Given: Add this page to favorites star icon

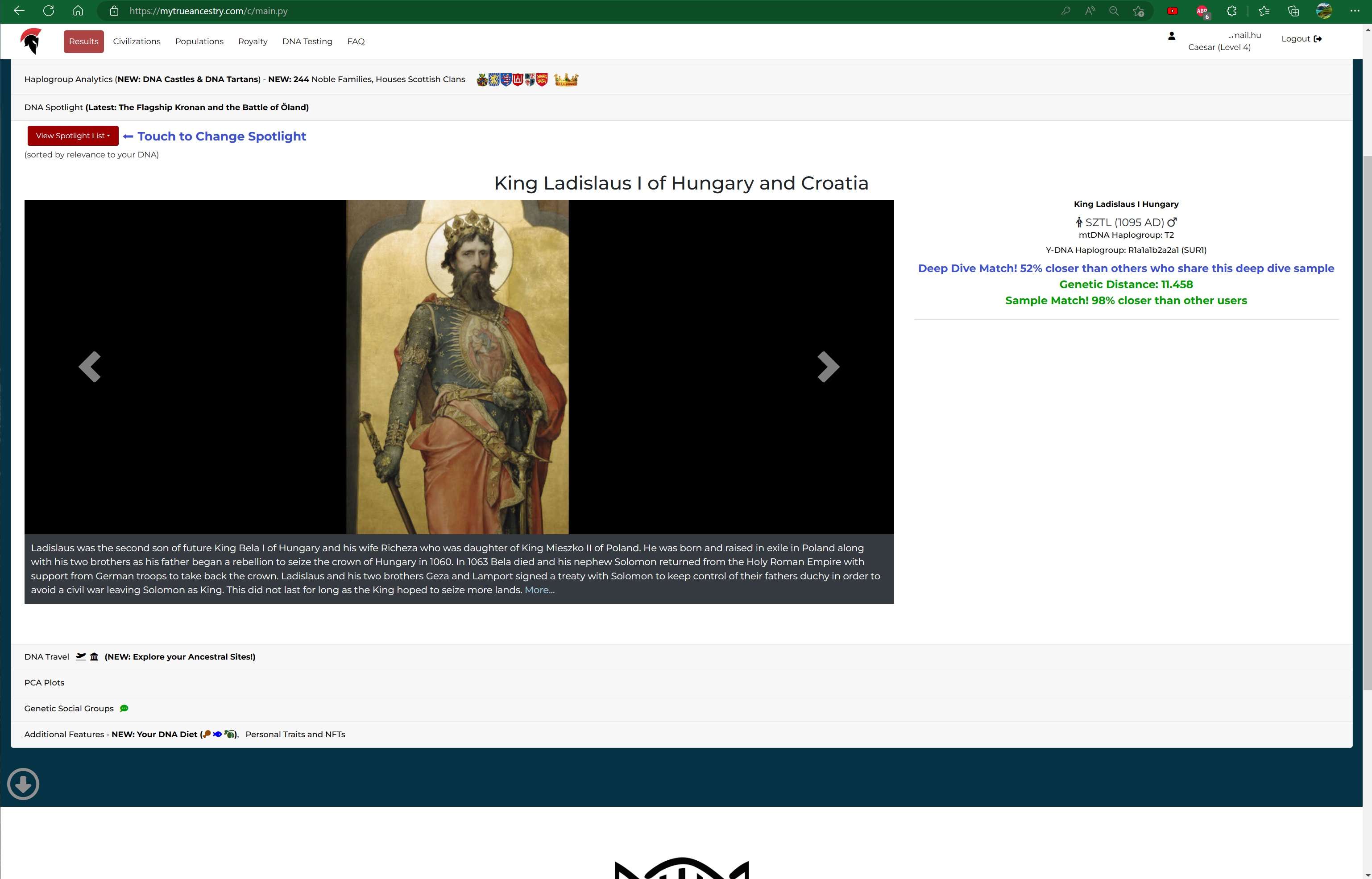Looking at the screenshot, I should 1139,11.
